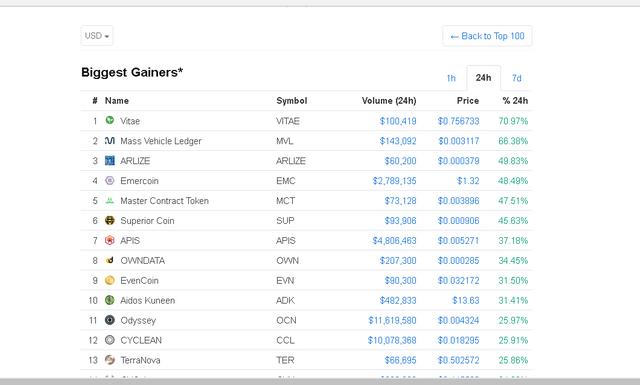Click Emercoin volume $2,789,135
This screenshot has width=640, height=385.
[x=394, y=181]
